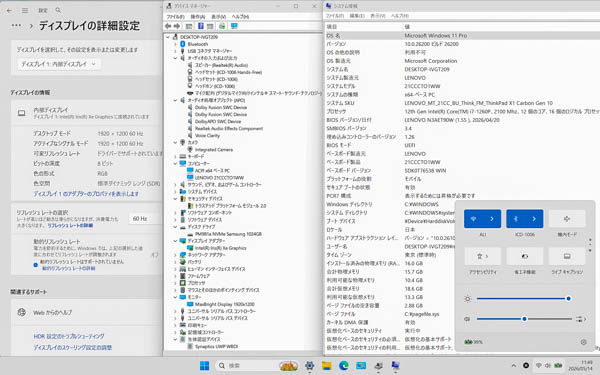600x375 pixels.
Task: Select the Bluetooth category icon in Device Manager
Action: (183, 44)
